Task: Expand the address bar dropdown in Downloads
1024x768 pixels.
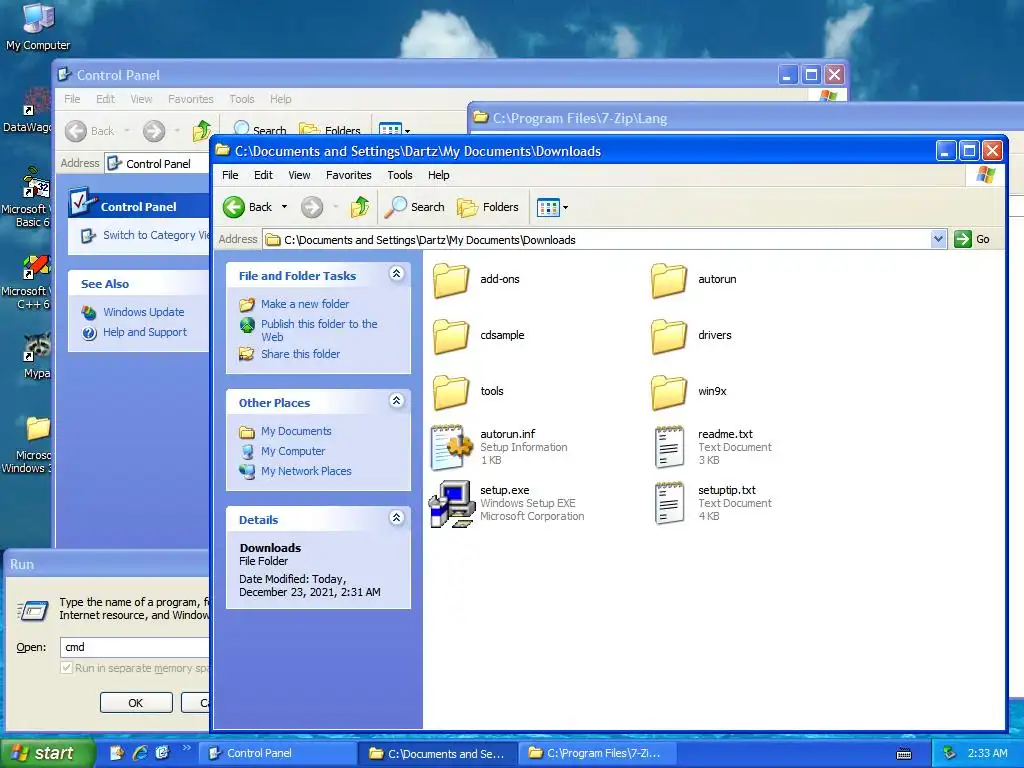Action: tap(938, 240)
